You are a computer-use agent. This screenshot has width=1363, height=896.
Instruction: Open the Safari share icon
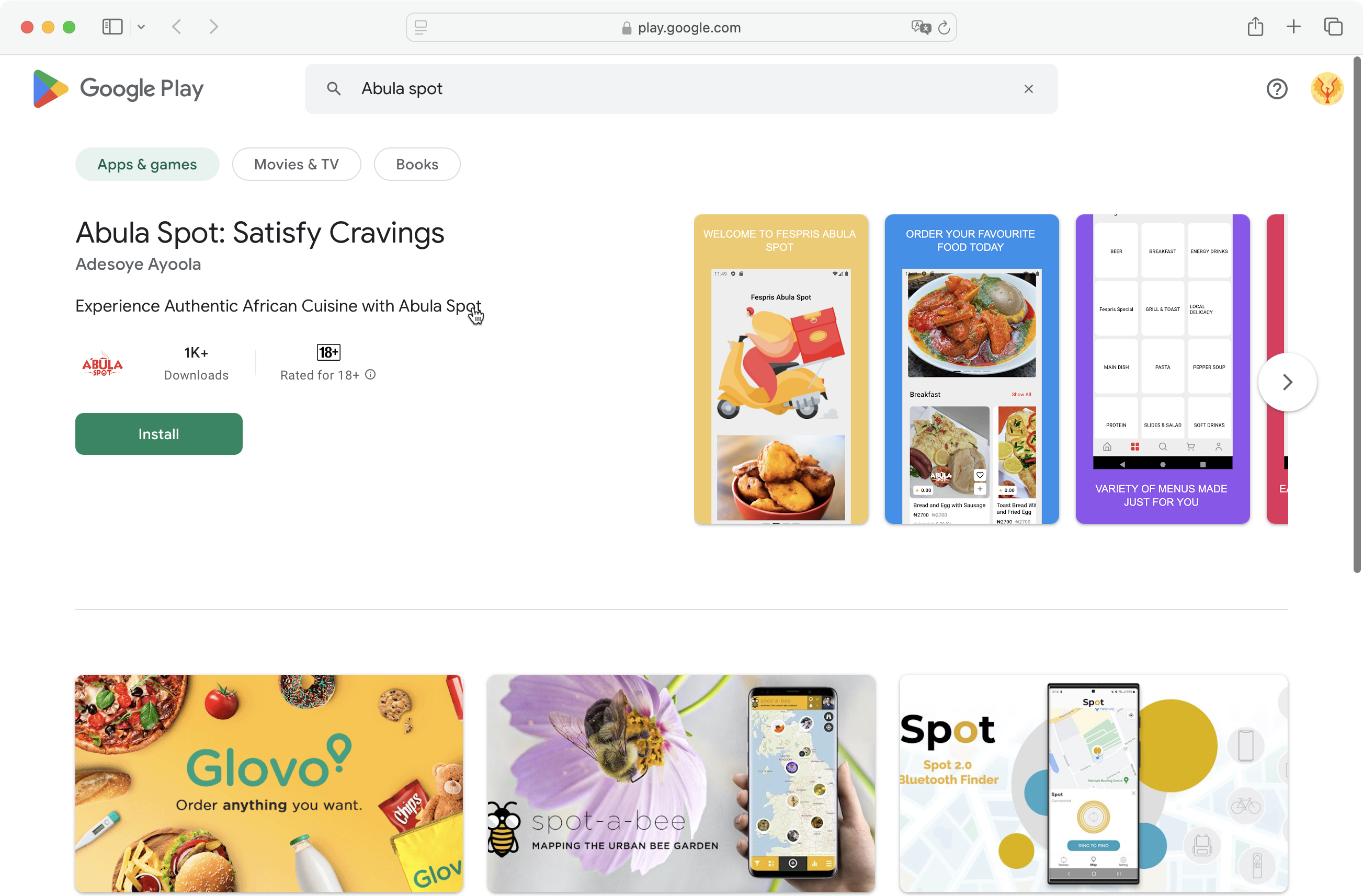(x=1255, y=27)
